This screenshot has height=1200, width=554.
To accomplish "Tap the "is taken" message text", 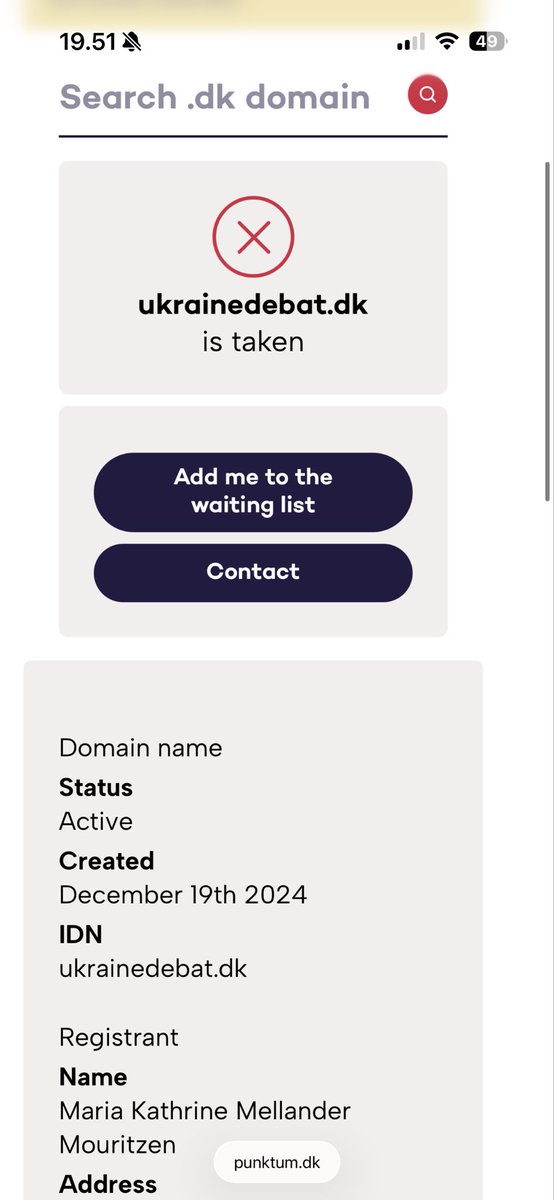I will click(x=253, y=342).
